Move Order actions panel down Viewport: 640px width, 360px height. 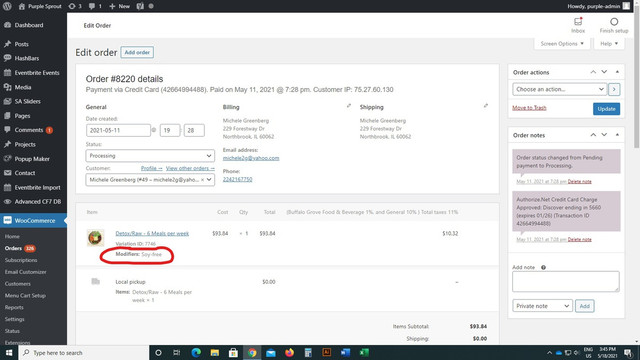[604, 72]
